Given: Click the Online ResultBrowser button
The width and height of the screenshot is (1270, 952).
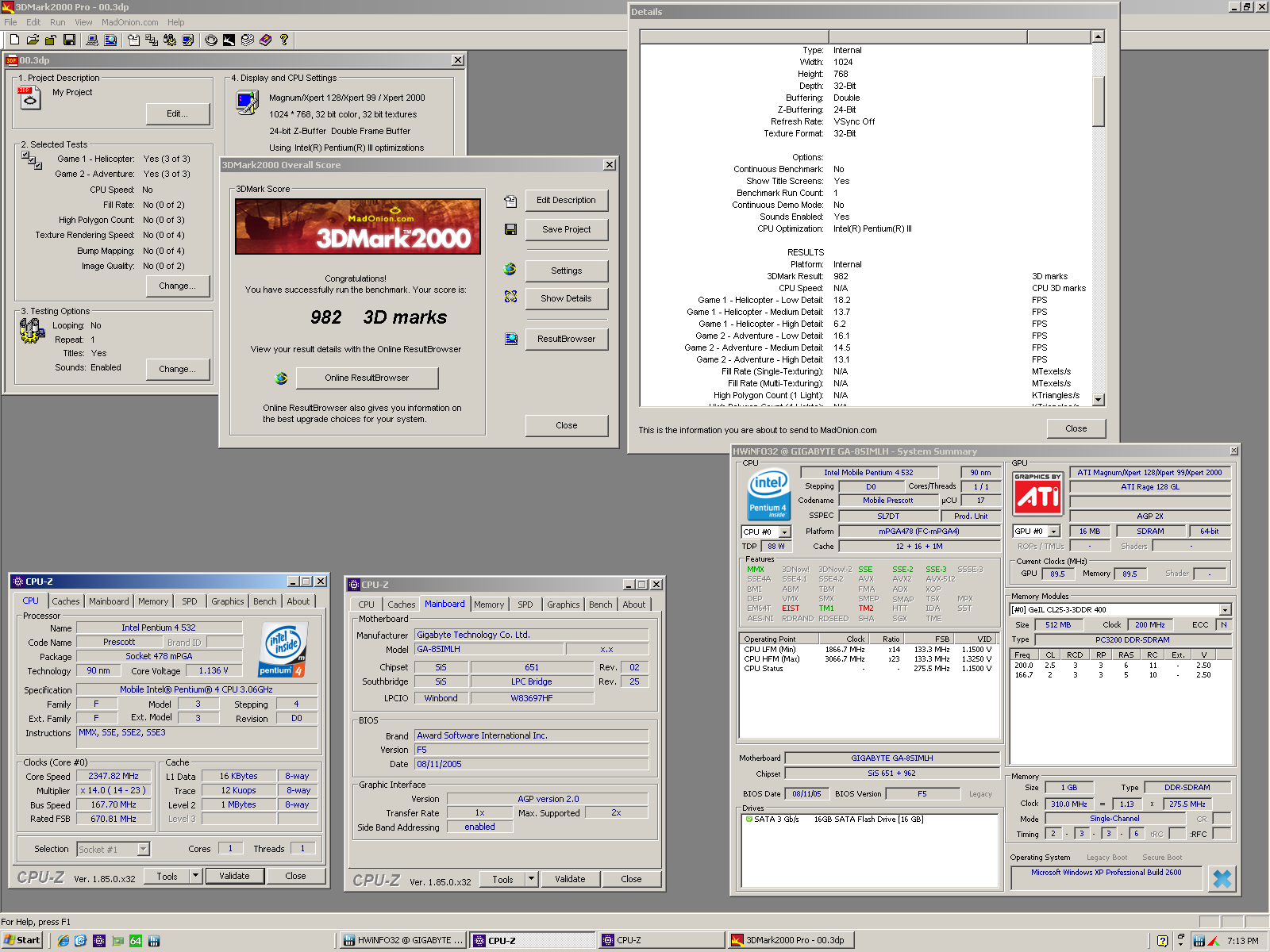Looking at the screenshot, I should [367, 378].
